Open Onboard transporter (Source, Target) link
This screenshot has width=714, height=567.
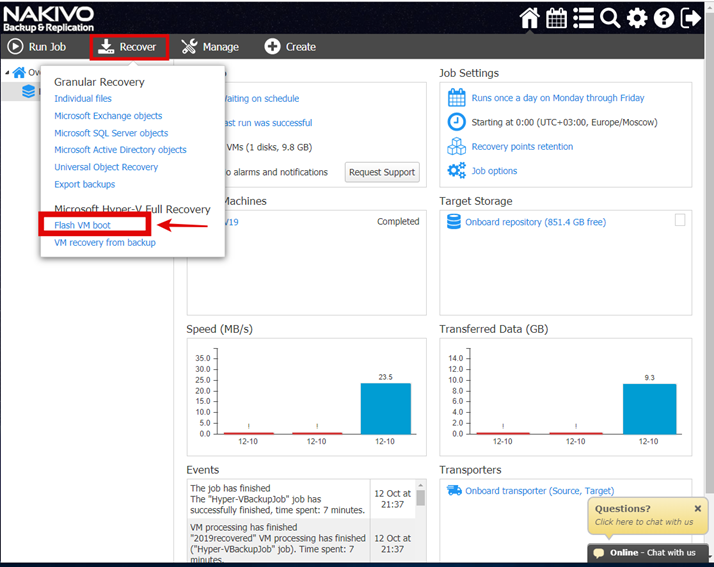pos(540,491)
